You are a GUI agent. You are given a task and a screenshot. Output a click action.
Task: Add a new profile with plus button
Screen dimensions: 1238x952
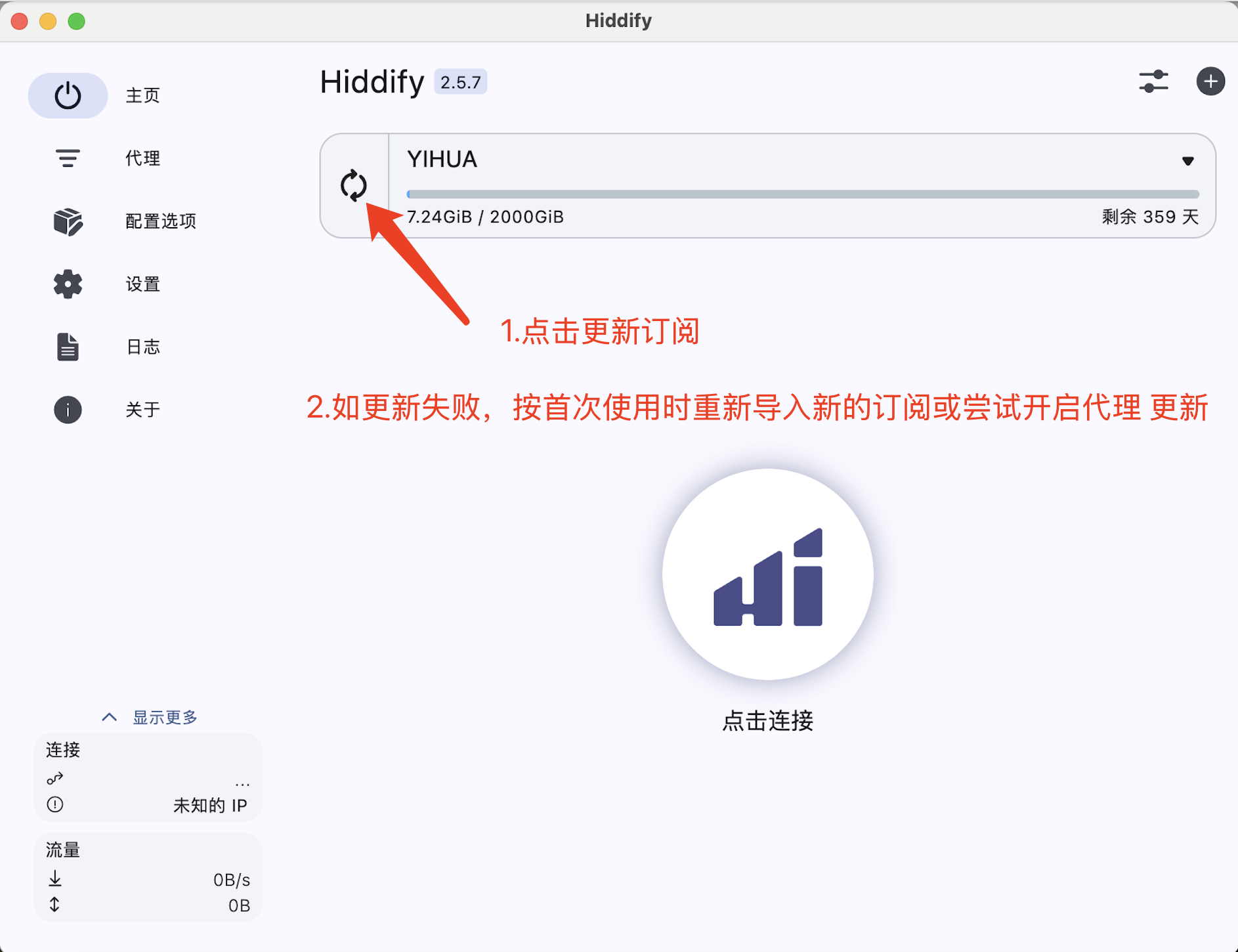coord(1210,81)
